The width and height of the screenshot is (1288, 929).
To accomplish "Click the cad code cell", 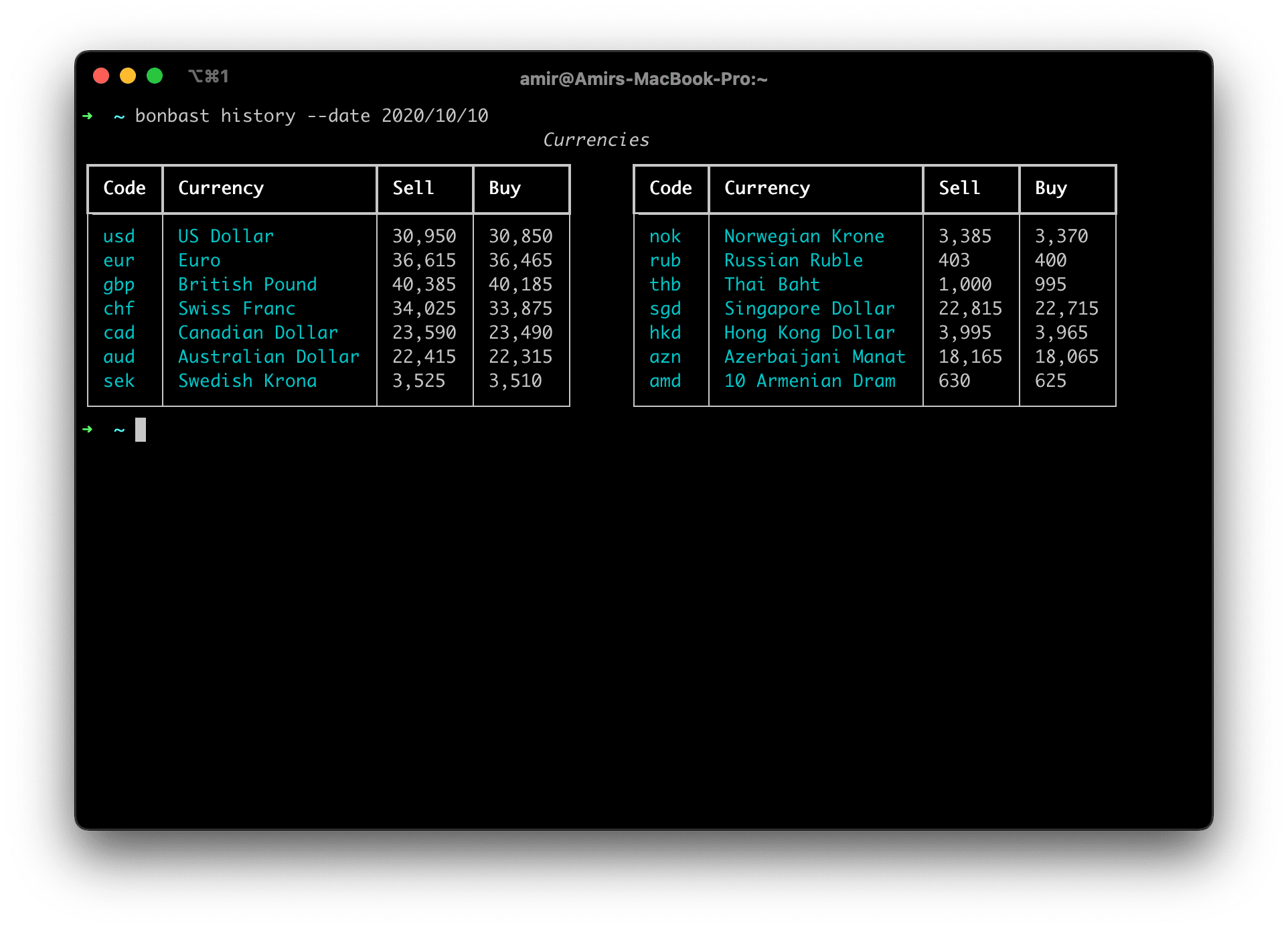I will [x=119, y=333].
